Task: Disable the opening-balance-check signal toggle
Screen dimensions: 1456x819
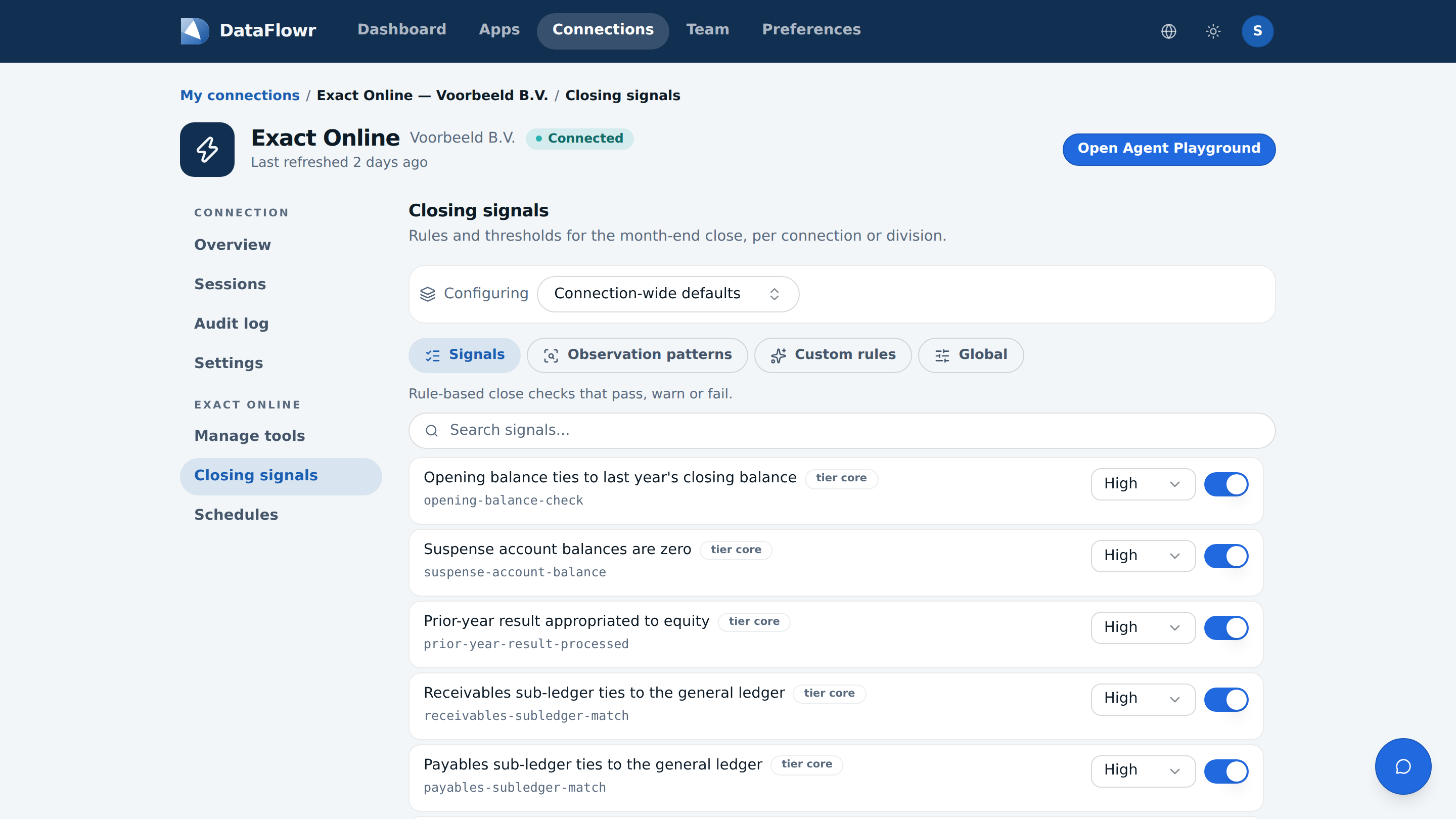Action: (1226, 484)
